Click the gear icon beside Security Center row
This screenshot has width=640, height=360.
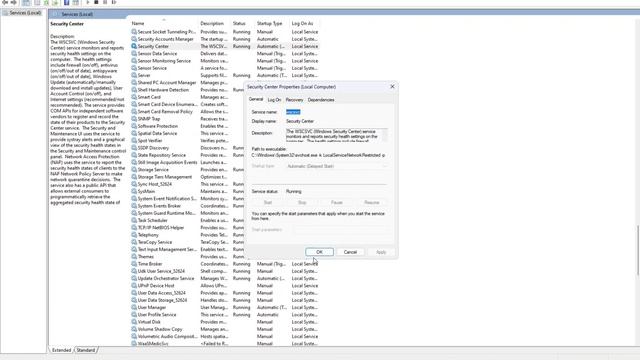coord(134,46)
